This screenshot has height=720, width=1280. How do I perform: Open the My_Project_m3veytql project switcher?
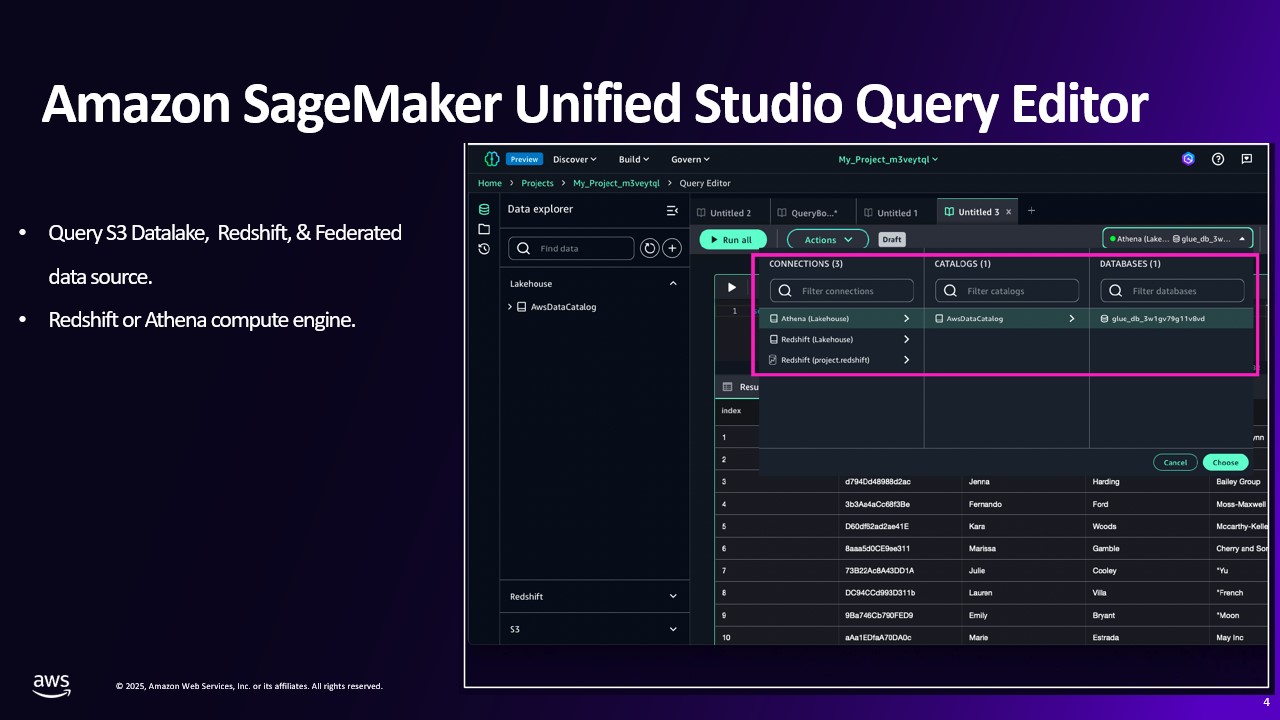tap(889, 159)
